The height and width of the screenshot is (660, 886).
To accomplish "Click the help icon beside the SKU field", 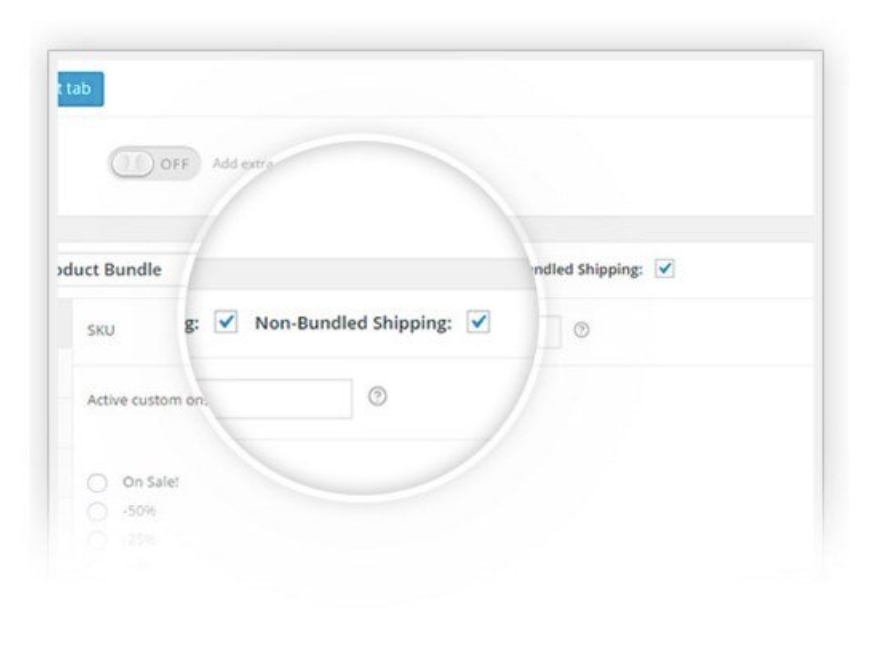I will tap(580, 327).
